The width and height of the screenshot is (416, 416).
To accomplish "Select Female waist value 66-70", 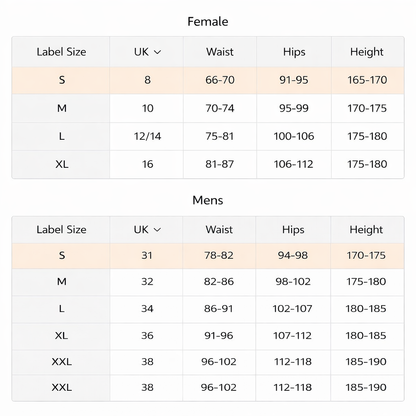I will [x=220, y=80].
